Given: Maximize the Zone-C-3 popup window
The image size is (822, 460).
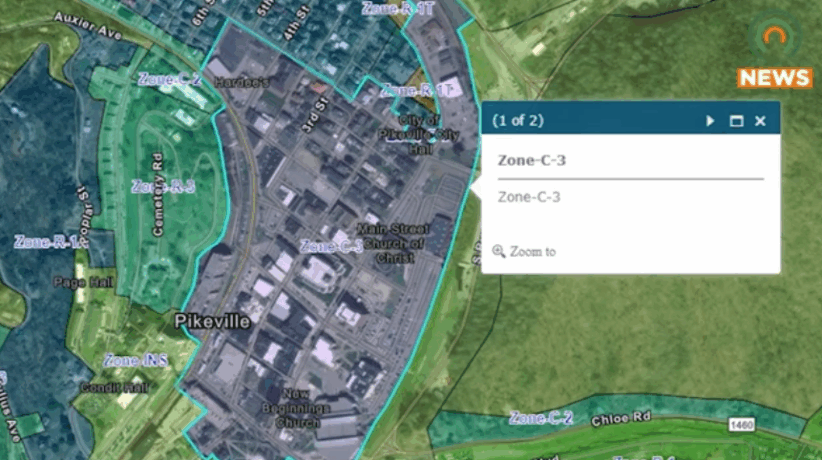Looking at the screenshot, I should [737, 121].
